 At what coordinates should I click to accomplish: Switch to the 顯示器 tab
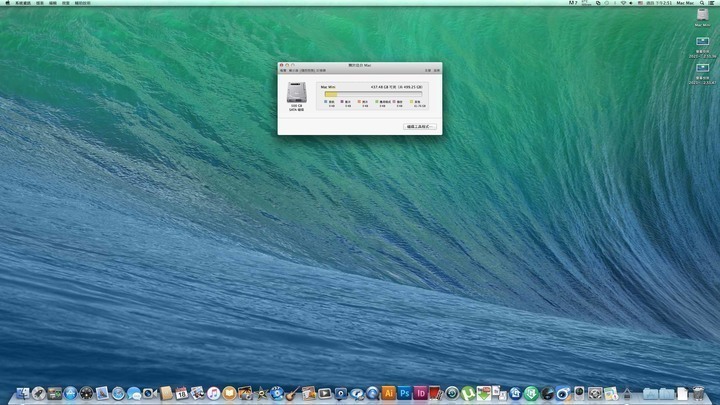(x=293, y=70)
